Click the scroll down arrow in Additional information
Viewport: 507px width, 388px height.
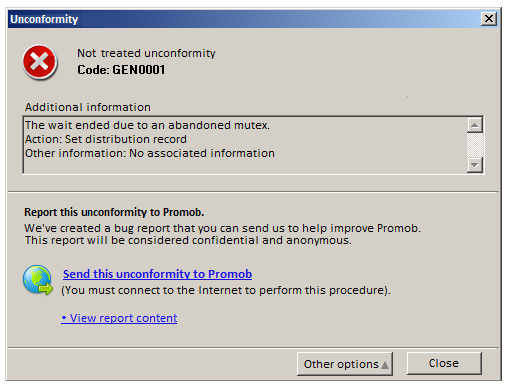coord(475,165)
